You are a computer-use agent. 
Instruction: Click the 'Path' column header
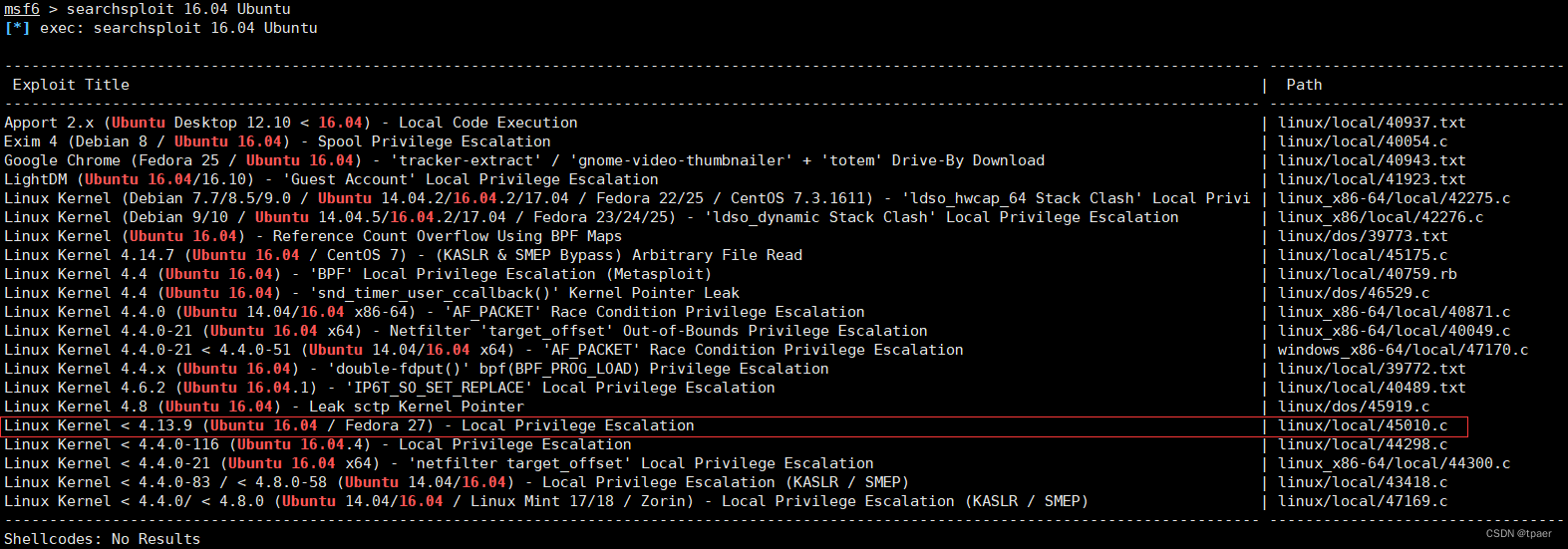(1304, 85)
